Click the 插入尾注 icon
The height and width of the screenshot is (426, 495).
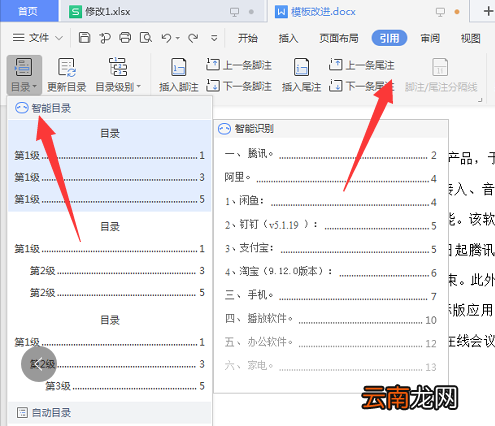coord(301,67)
